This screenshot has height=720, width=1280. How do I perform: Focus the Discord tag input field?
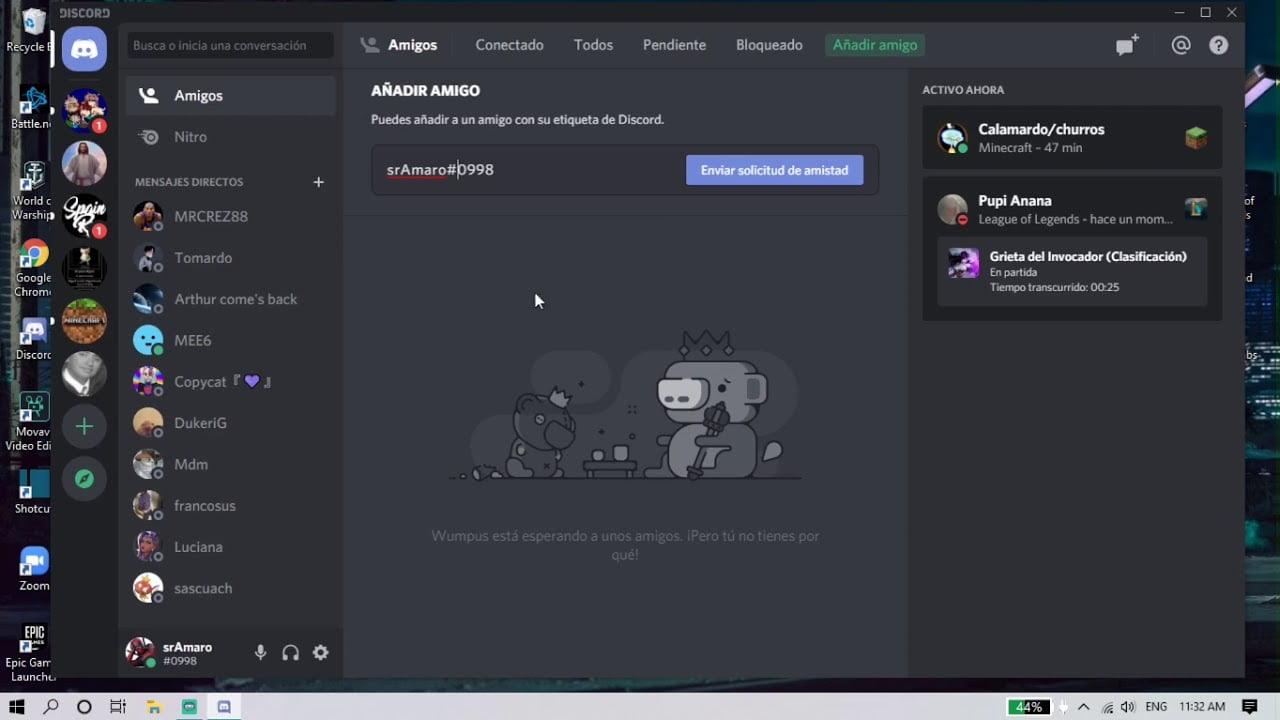(x=528, y=170)
